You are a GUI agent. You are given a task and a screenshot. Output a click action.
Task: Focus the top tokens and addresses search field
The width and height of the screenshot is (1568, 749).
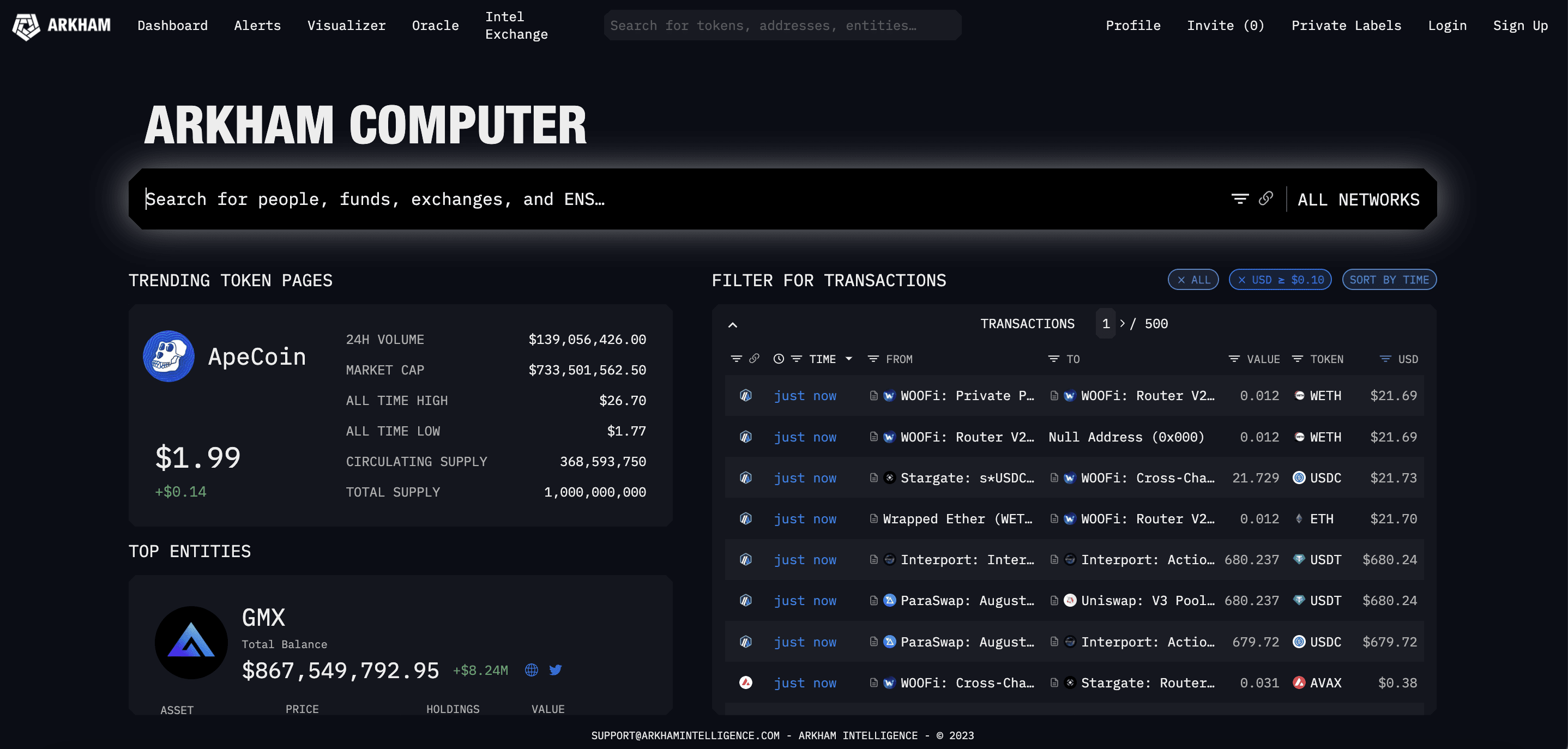pos(782,26)
